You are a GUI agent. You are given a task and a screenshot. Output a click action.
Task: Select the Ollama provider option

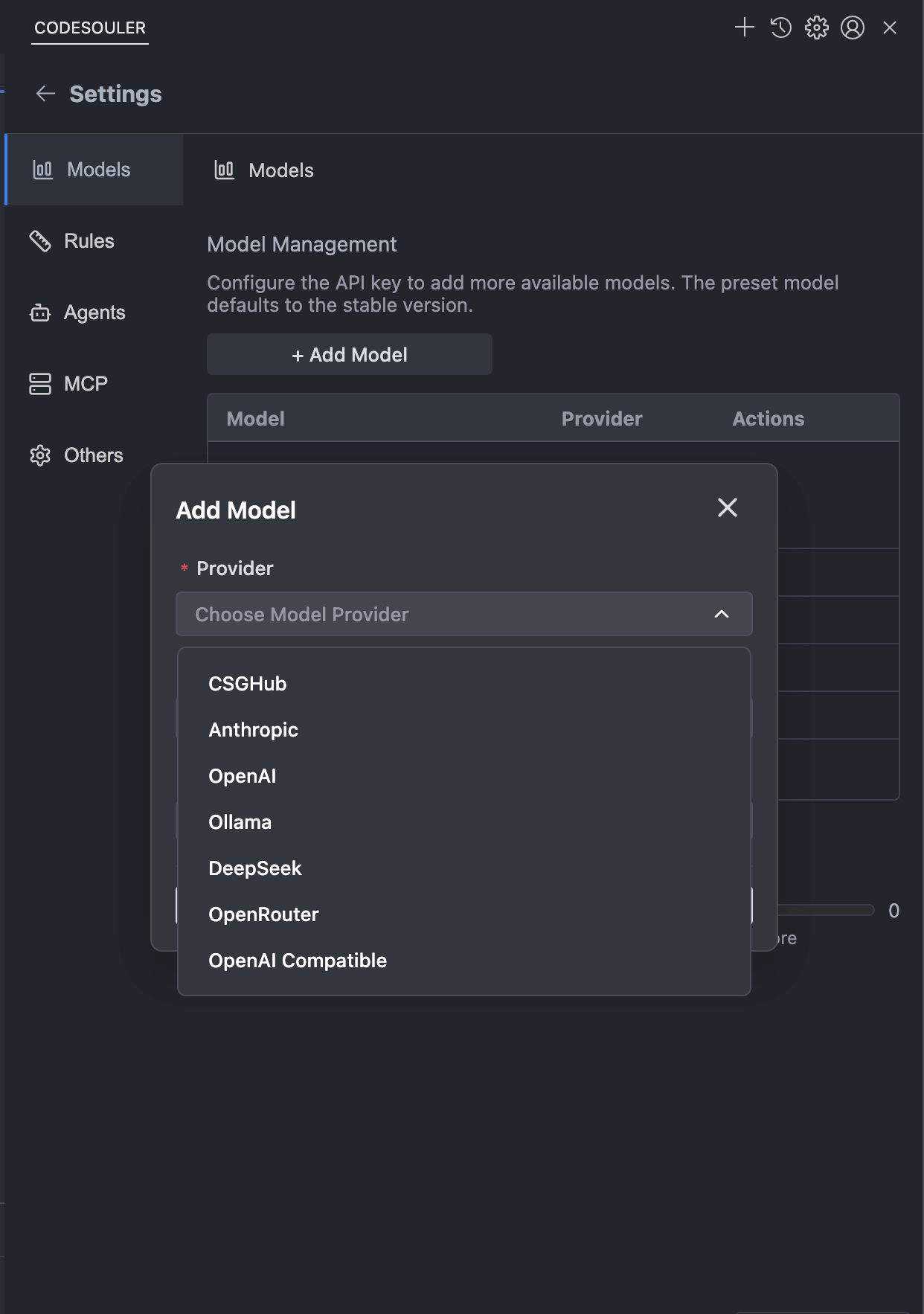click(x=240, y=822)
